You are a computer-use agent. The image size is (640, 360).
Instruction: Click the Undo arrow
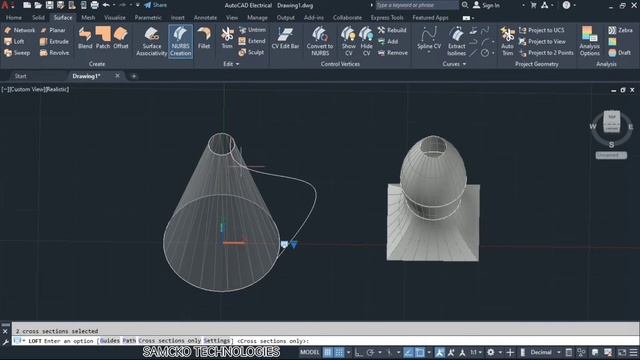tap(106, 5)
